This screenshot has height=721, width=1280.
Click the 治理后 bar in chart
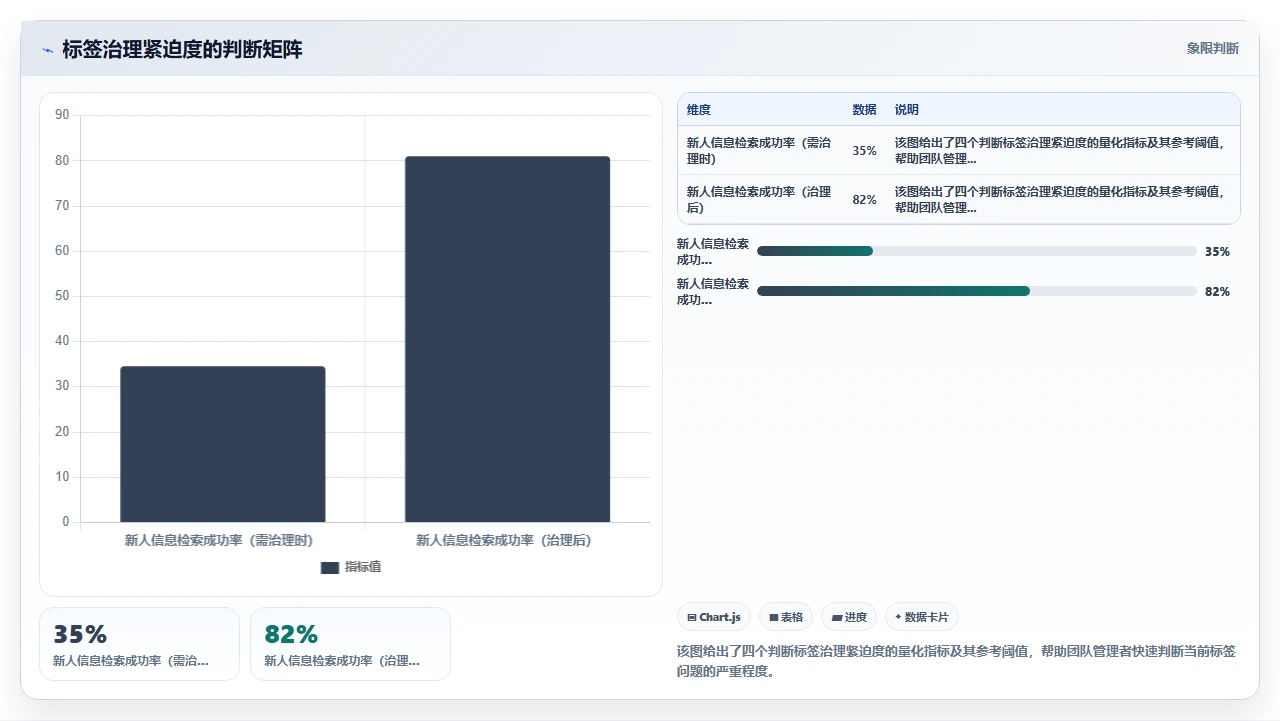coord(507,339)
